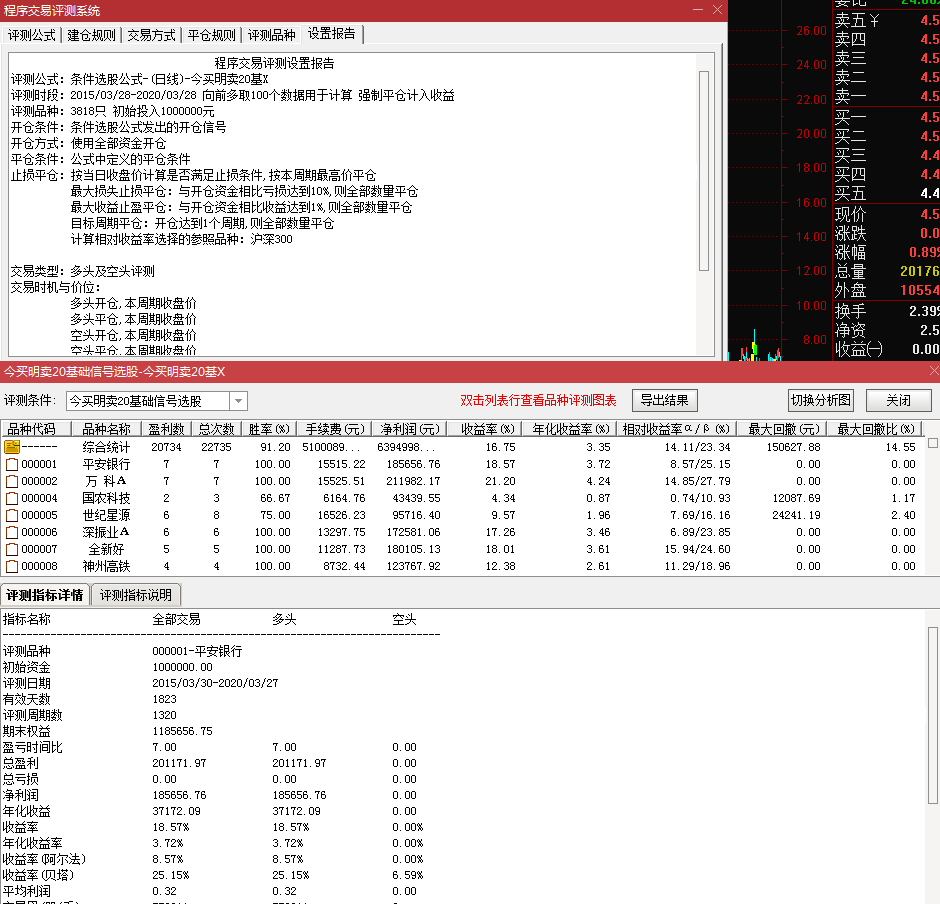Viewport: 940px width, 904px height.
Task: Click the results list scrollbar thumb
Action: (x=933, y=443)
